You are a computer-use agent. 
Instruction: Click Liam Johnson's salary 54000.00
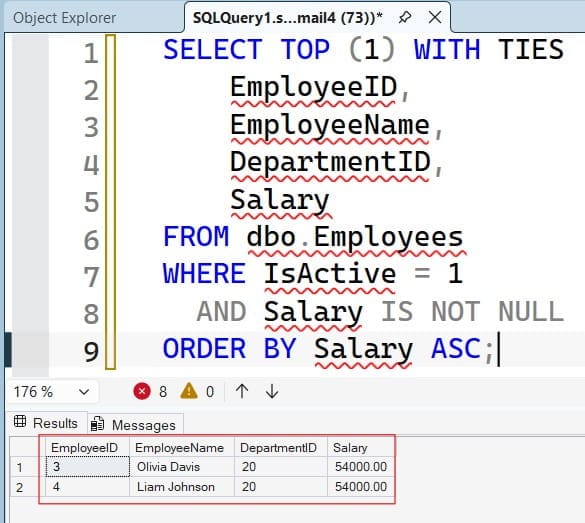pyautogui.click(x=361, y=487)
